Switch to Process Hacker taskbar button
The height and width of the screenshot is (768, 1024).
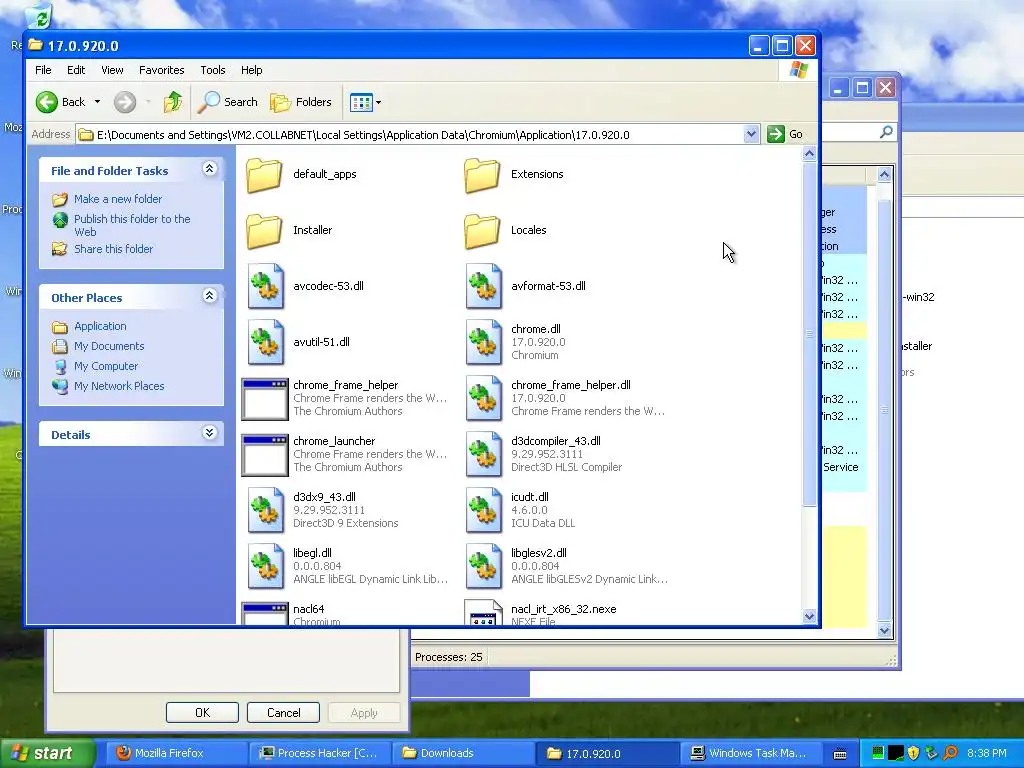click(x=320, y=753)
